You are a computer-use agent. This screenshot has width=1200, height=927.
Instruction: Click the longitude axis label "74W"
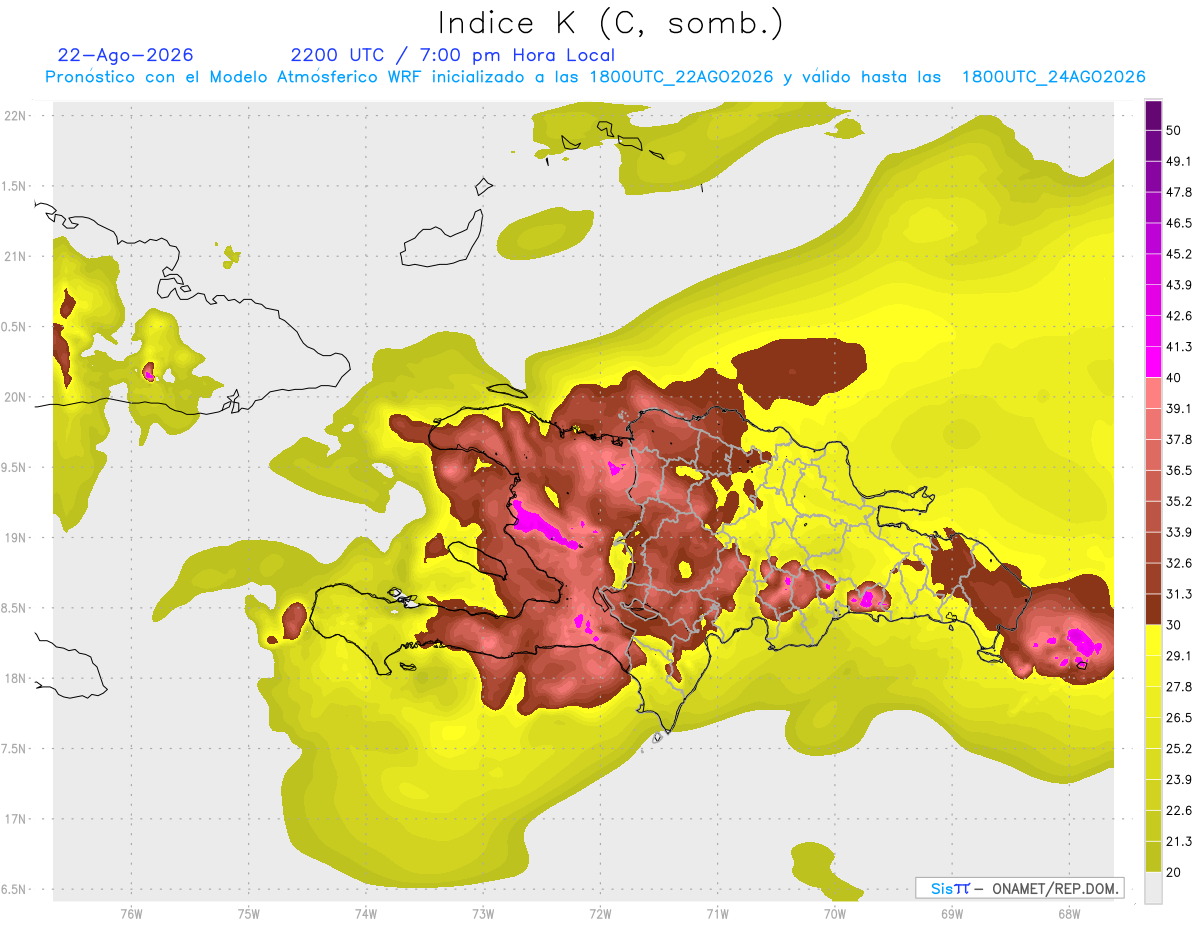click(x=365, y=914)
